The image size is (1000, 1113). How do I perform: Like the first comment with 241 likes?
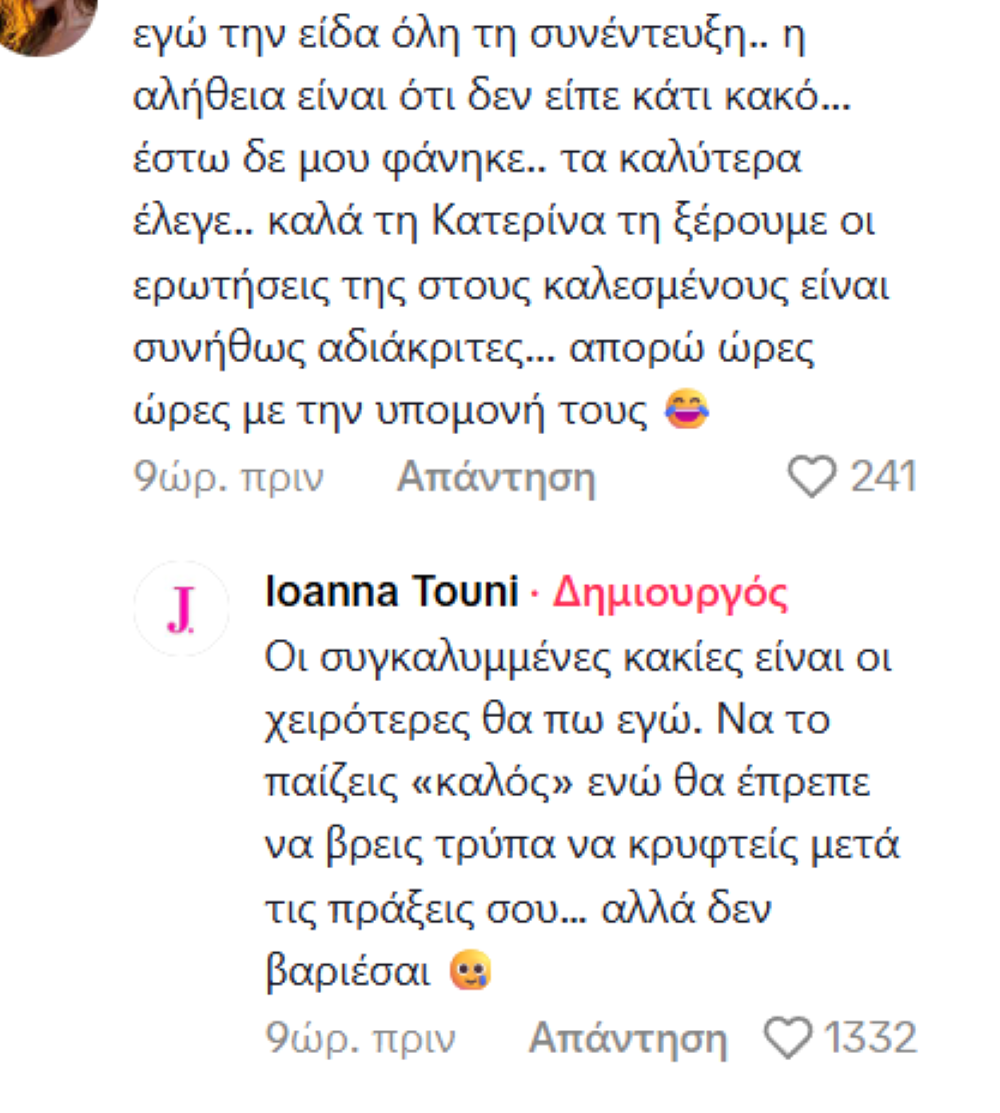pos(811,479)
